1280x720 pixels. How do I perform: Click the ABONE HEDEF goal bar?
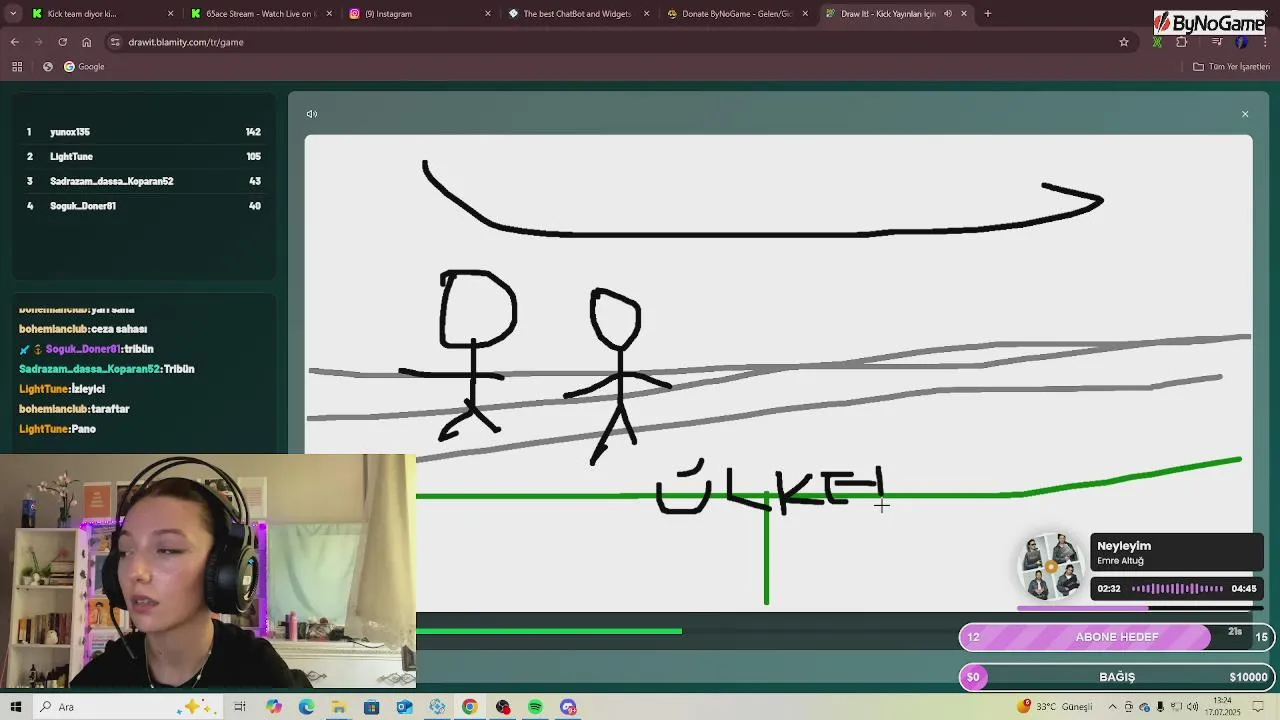pyautogui.click(x=1116, y=637)
